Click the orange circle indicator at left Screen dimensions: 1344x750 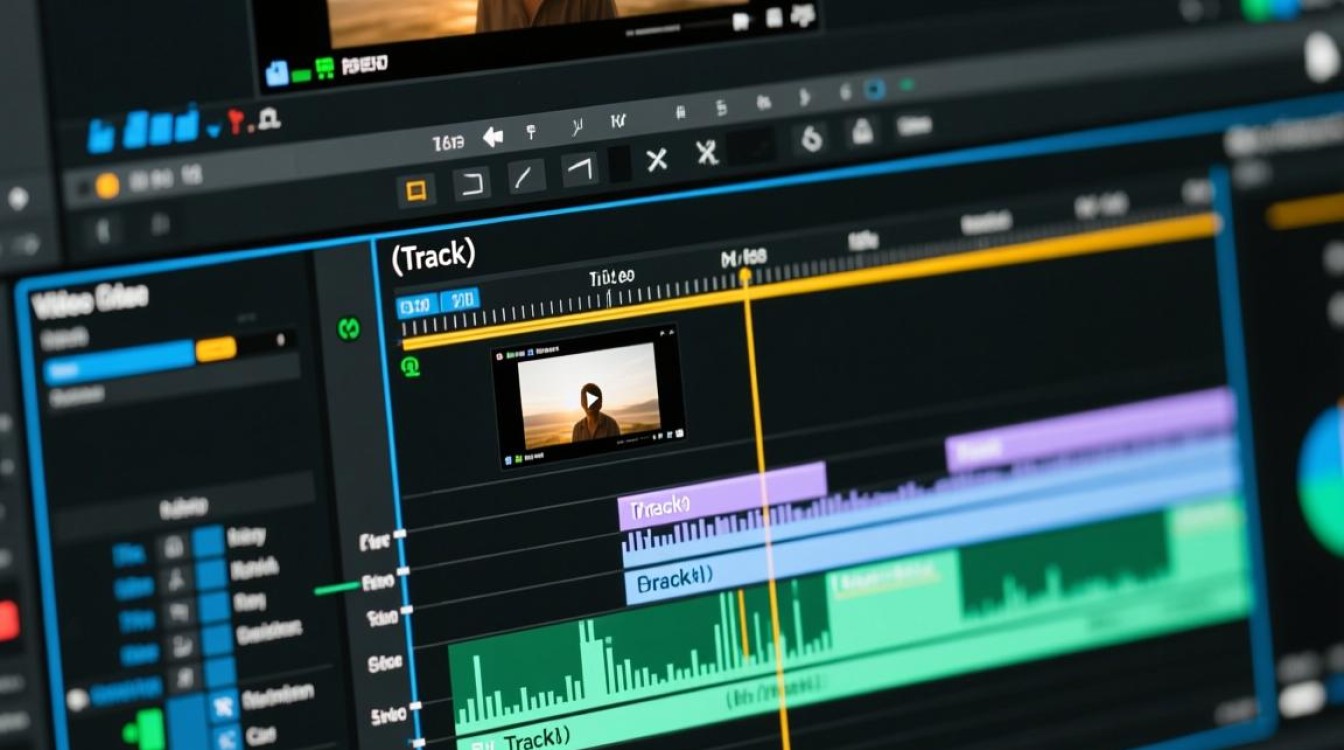(x=107, y=184)
